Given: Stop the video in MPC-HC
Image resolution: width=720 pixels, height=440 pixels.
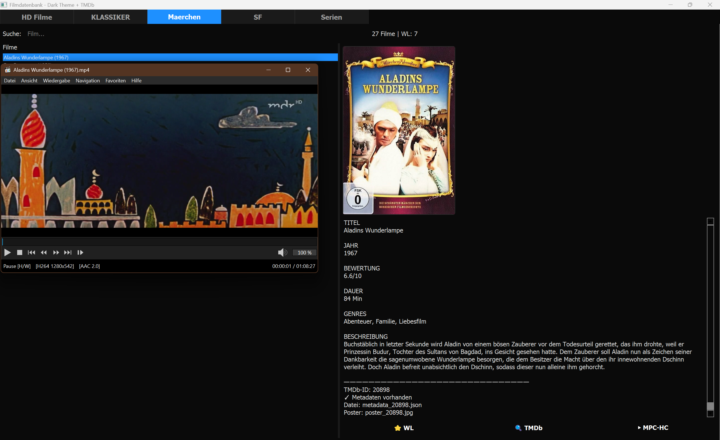Looking at the screenshot, I should click(x=19, y=252).
